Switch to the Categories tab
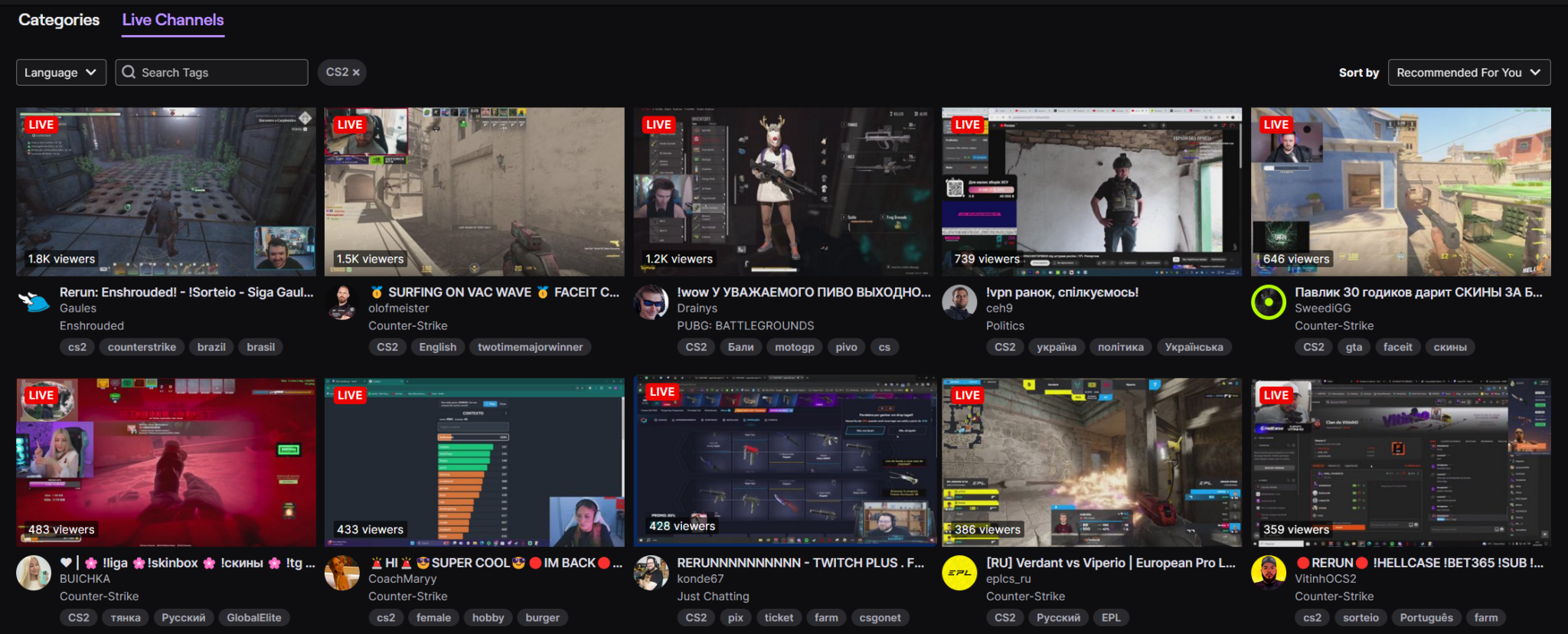The image size is (1568, 634). 59,20
